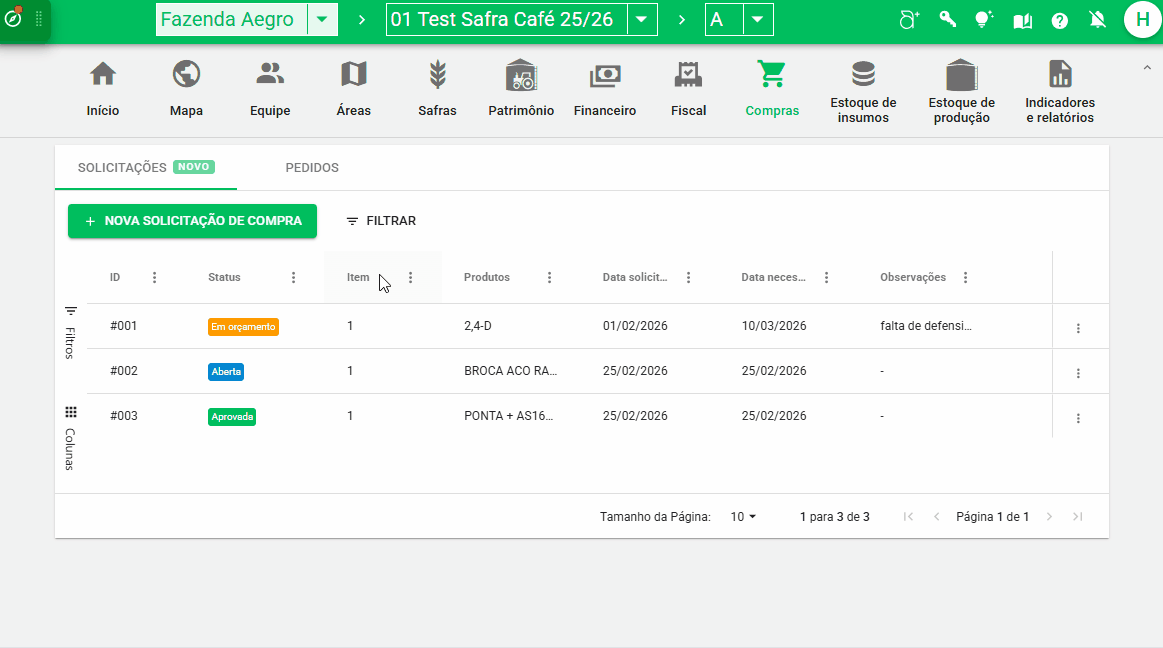The width and height of the screenshot is (1163, 648).
Task: Expand the Fazenda Aegro farm dropdown
Action: point(321,20)
